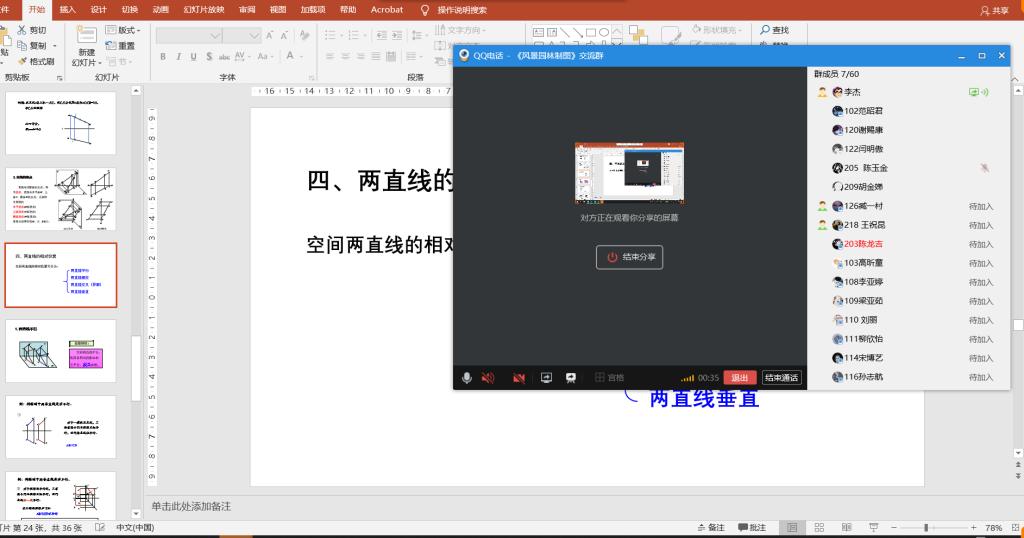Click the screen share icon in call toolbar
This screenshot has width=1024, height=538.
click(x=546, y=378)
